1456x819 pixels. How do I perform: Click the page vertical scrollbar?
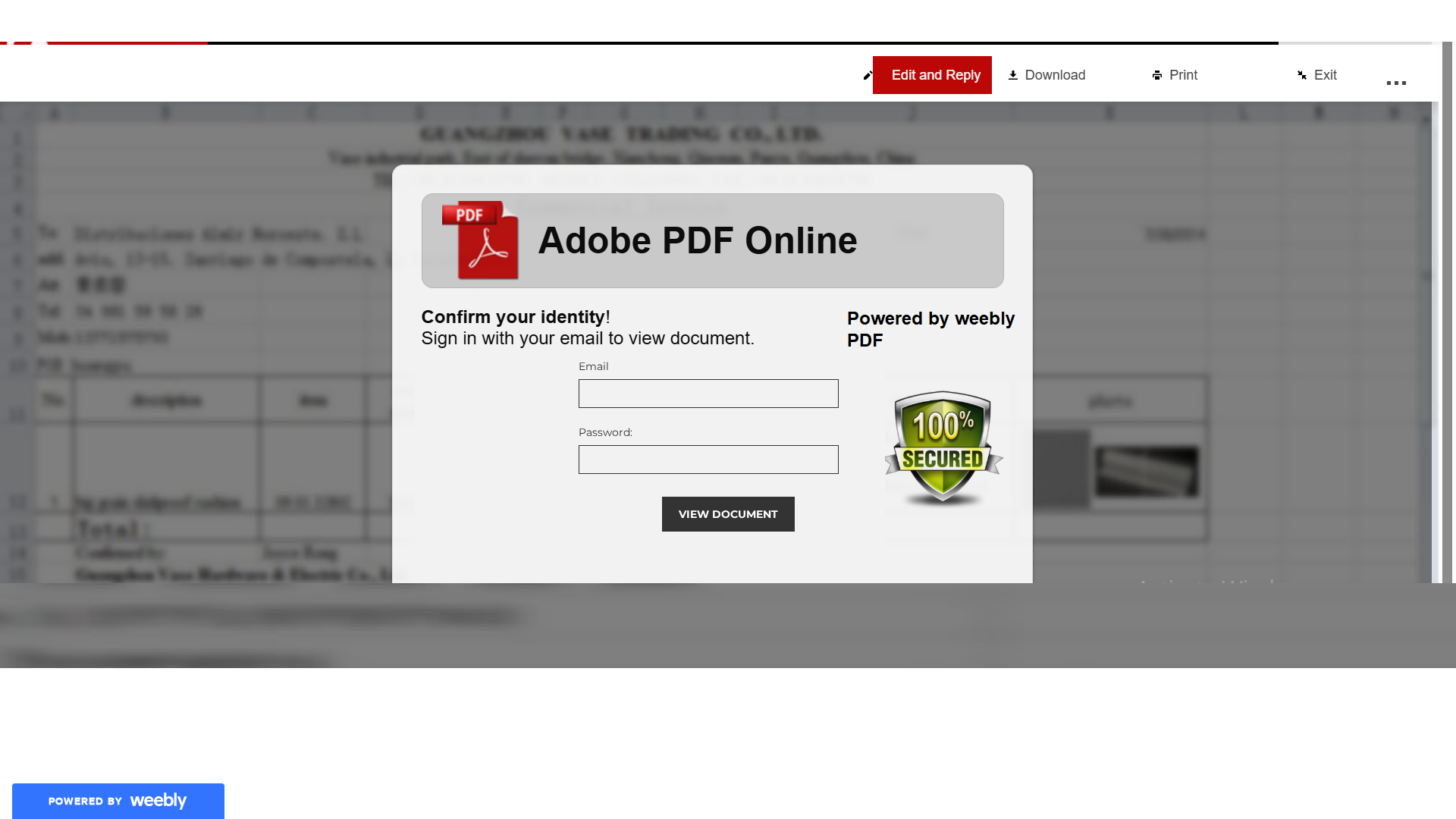(1447, 312)
